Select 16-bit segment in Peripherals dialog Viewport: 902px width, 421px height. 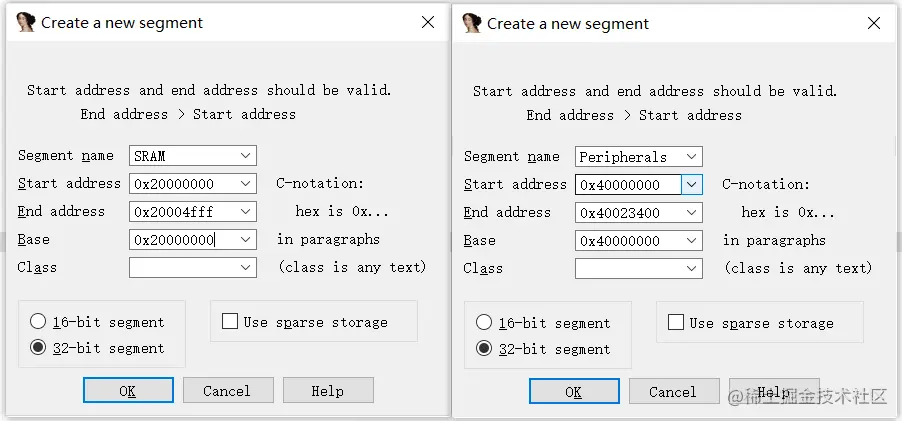coord(484,323)
